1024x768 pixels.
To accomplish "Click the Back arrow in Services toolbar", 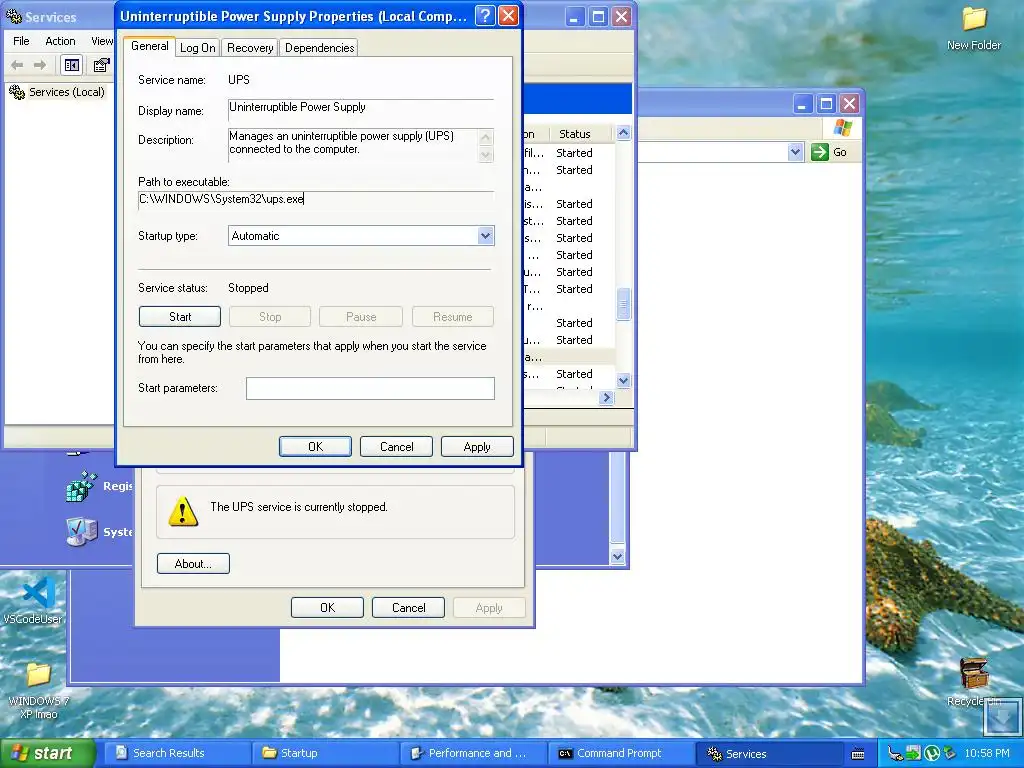I will point(18,65).
